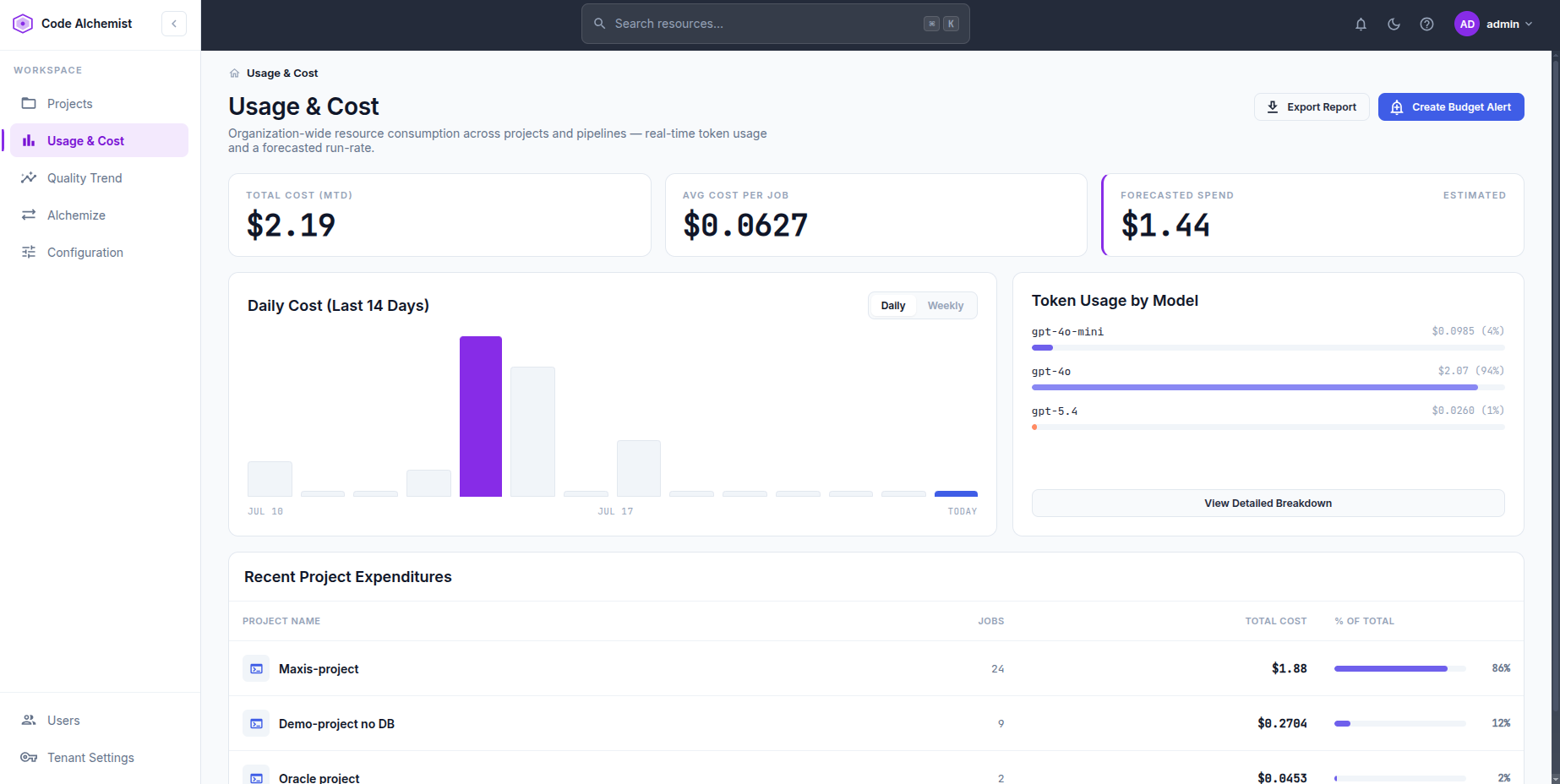Viewport: 1560px width, 784px height.
Task: Click the % OF TOTAL column header
Action: click(x=1364, y=621)
